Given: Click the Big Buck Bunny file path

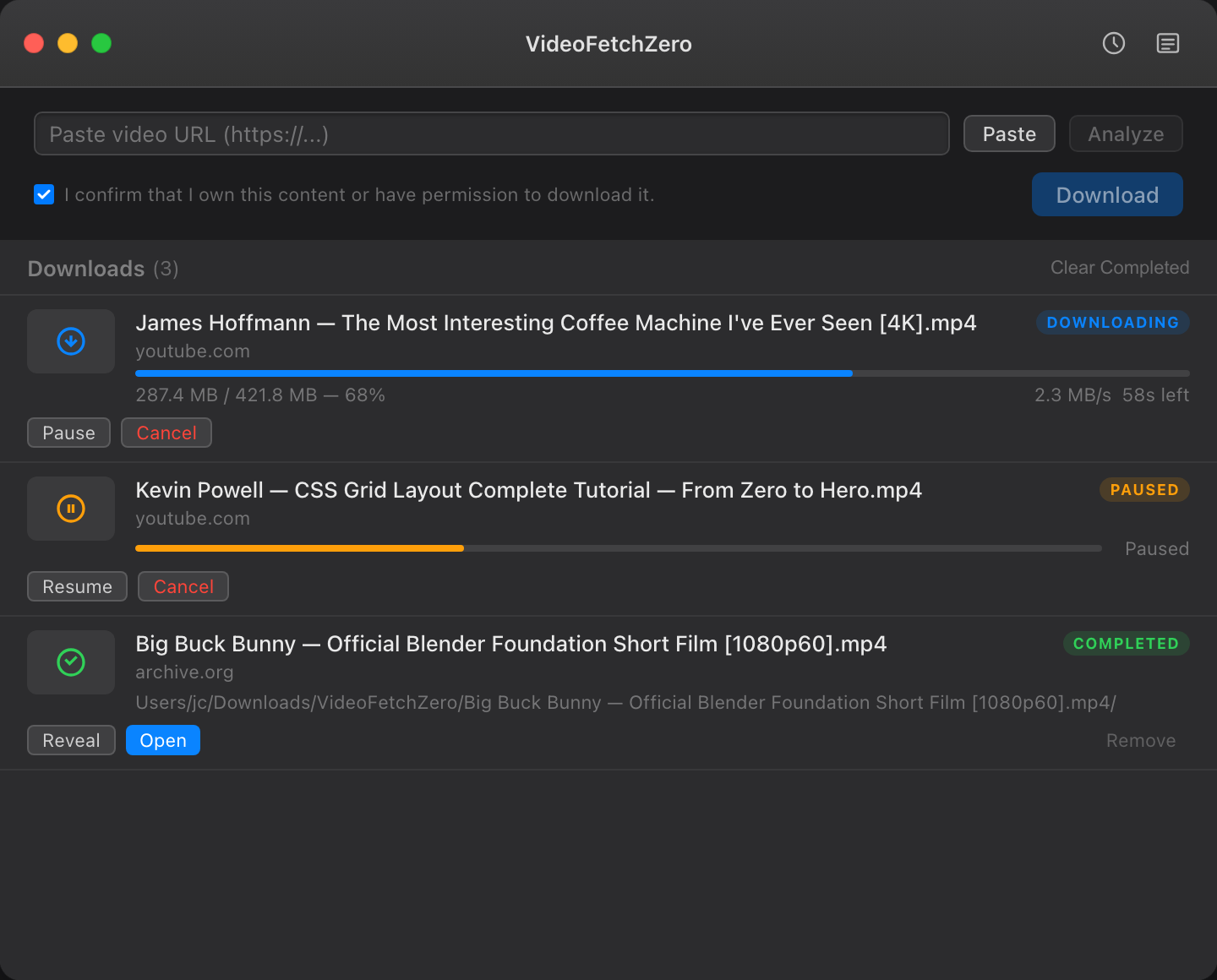Looking at the screenshot, I should [x=626, y=703].
